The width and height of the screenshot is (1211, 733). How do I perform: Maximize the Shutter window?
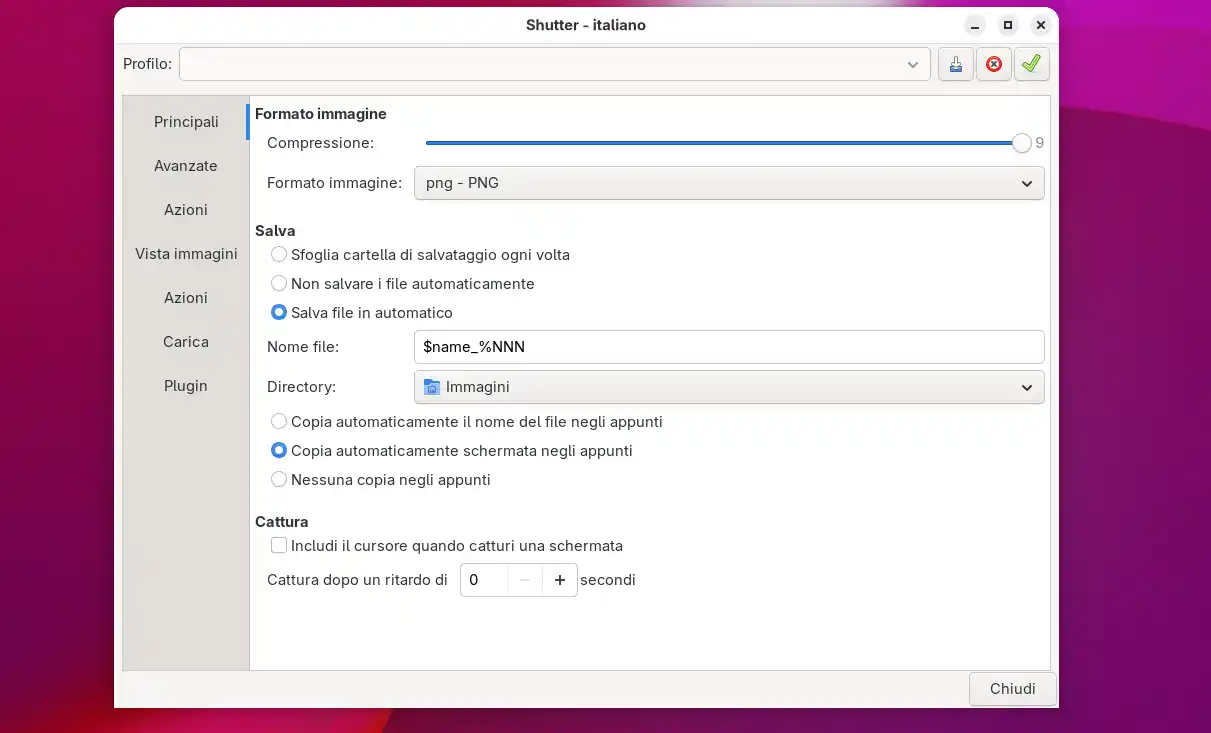point(1008,25)
